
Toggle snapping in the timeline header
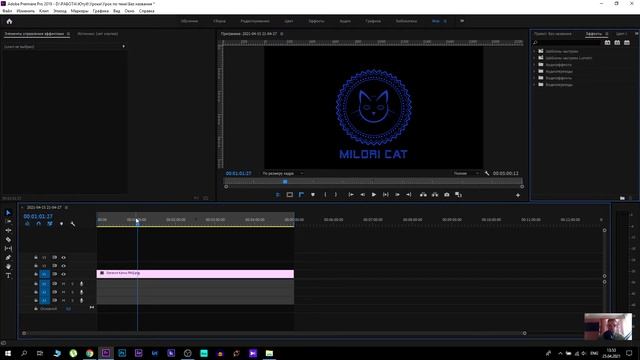click(x=38, y=224)
